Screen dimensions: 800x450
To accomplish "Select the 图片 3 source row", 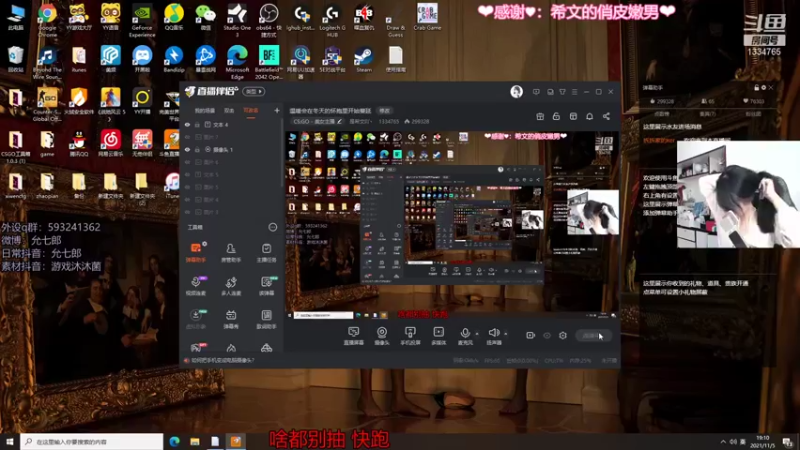I will click(231, 212).
